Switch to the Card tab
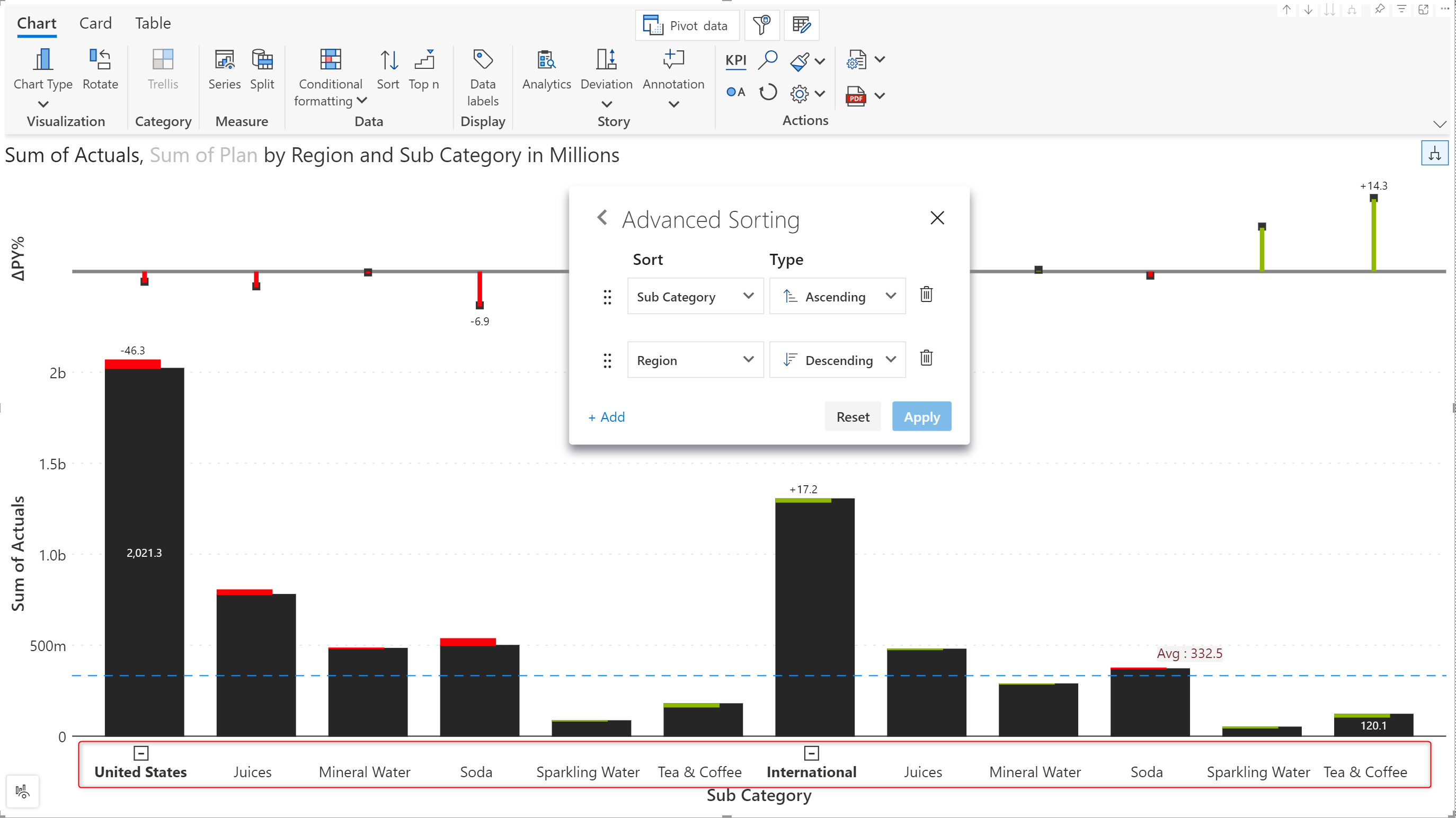 click(x=95, y=23)
